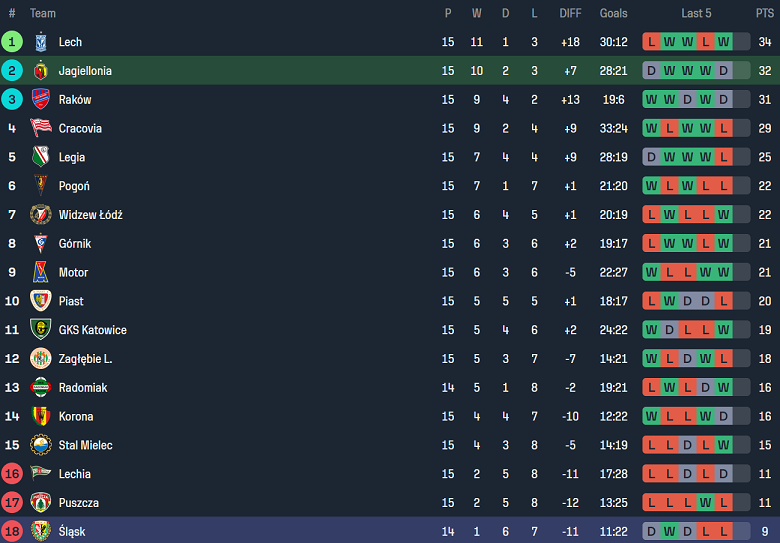Click position badge 16 for Lechia

click(12, 474)
